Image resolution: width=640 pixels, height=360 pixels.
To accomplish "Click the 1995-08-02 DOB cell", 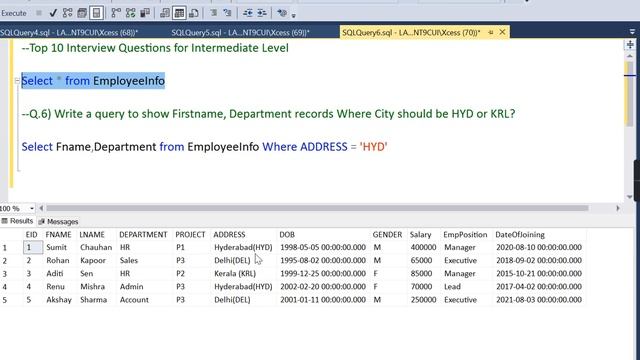I will pyautogui.click(x=323, y=260).
